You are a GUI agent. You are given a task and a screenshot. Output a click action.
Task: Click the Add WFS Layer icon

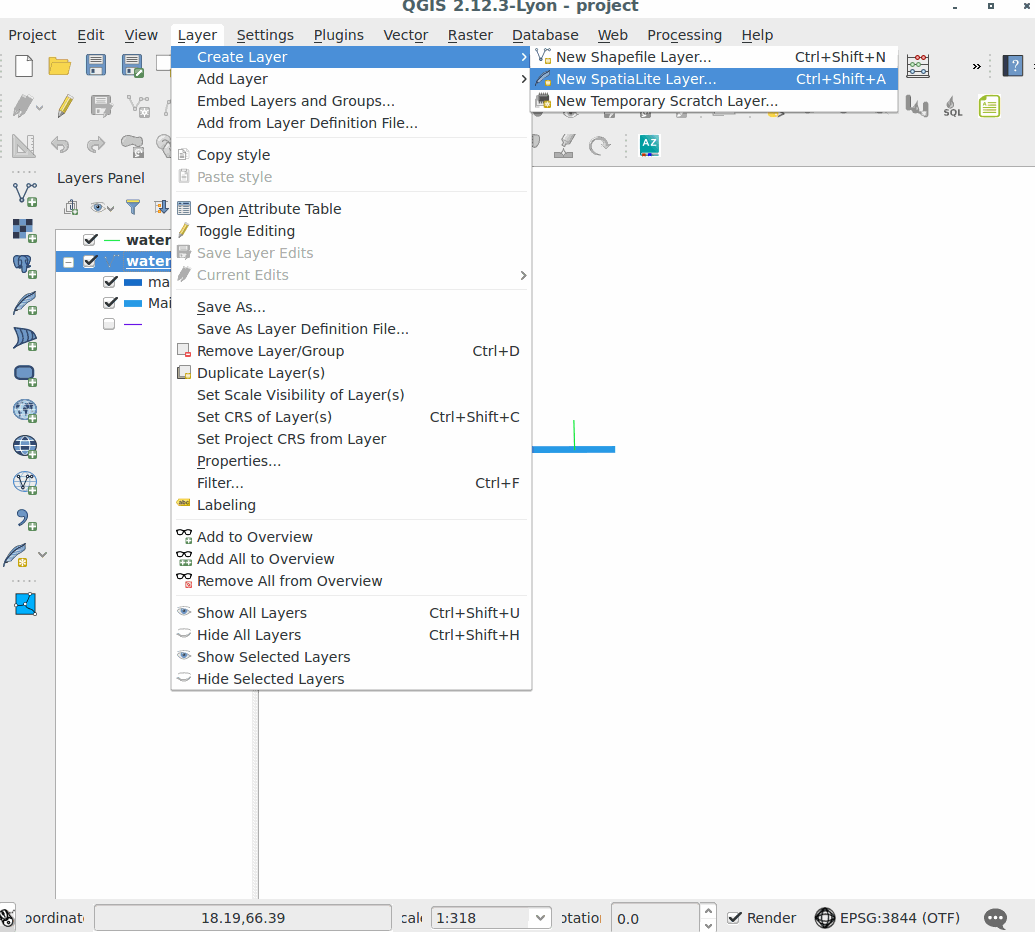pyautogui.click(x=25, y=483)
